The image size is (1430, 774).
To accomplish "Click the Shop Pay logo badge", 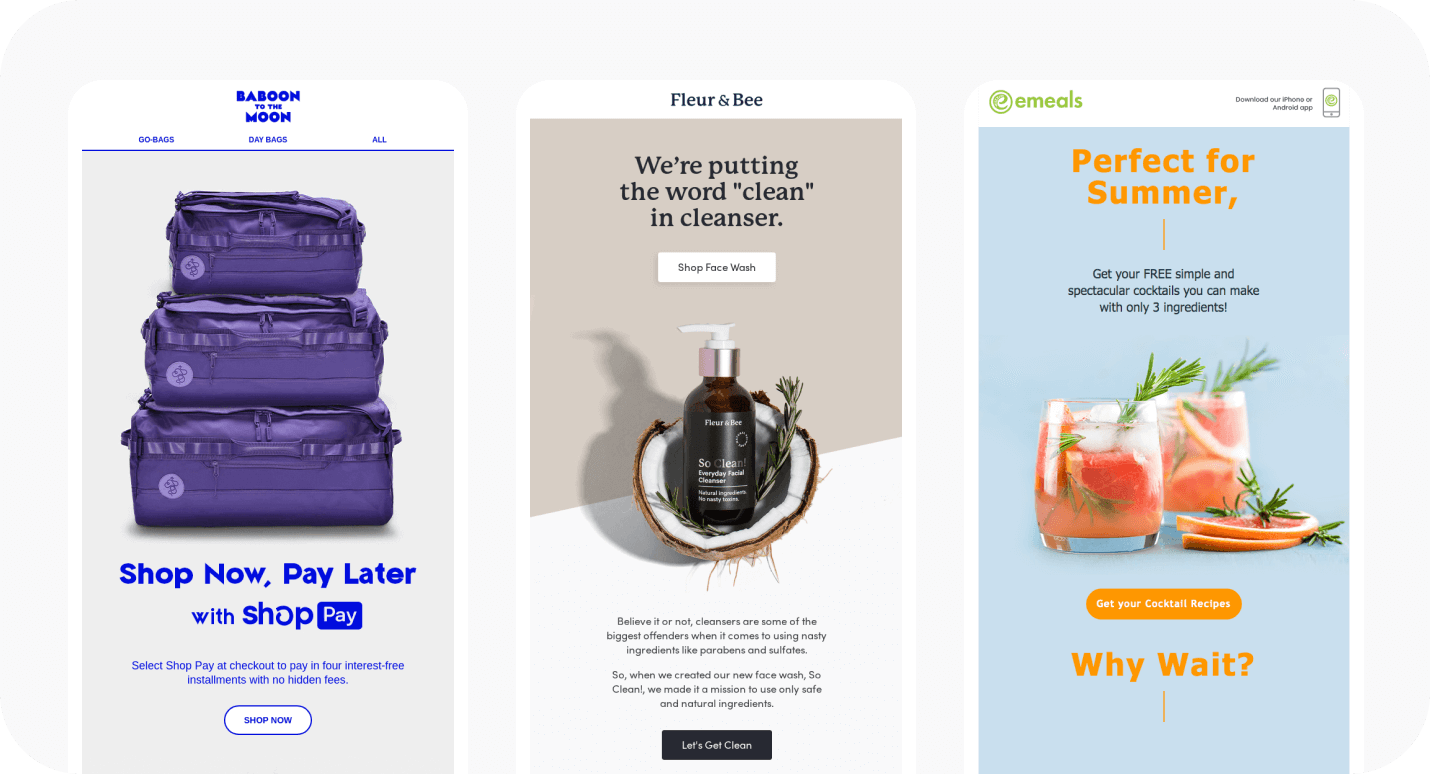I will tap(302, 615).
